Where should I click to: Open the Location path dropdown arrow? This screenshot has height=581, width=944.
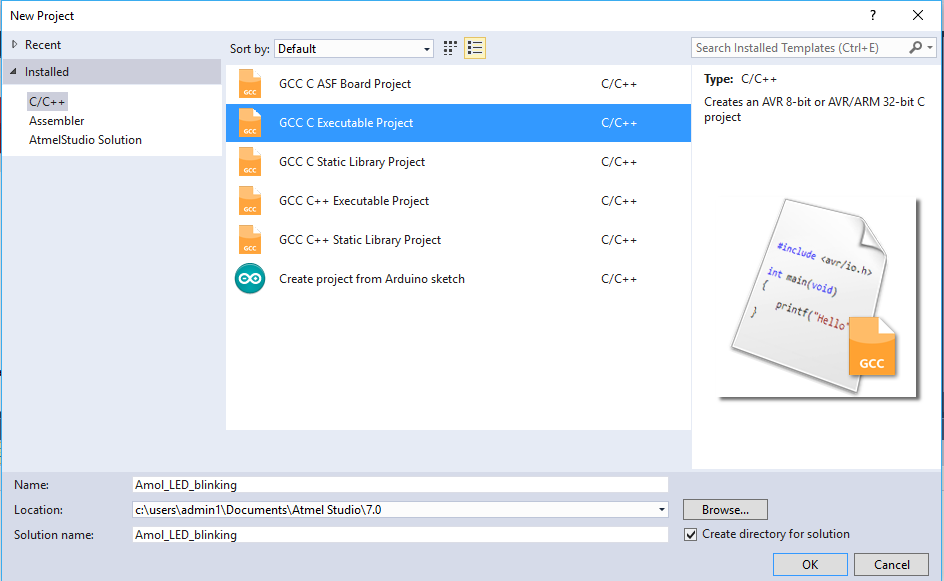tap(662, 510)
